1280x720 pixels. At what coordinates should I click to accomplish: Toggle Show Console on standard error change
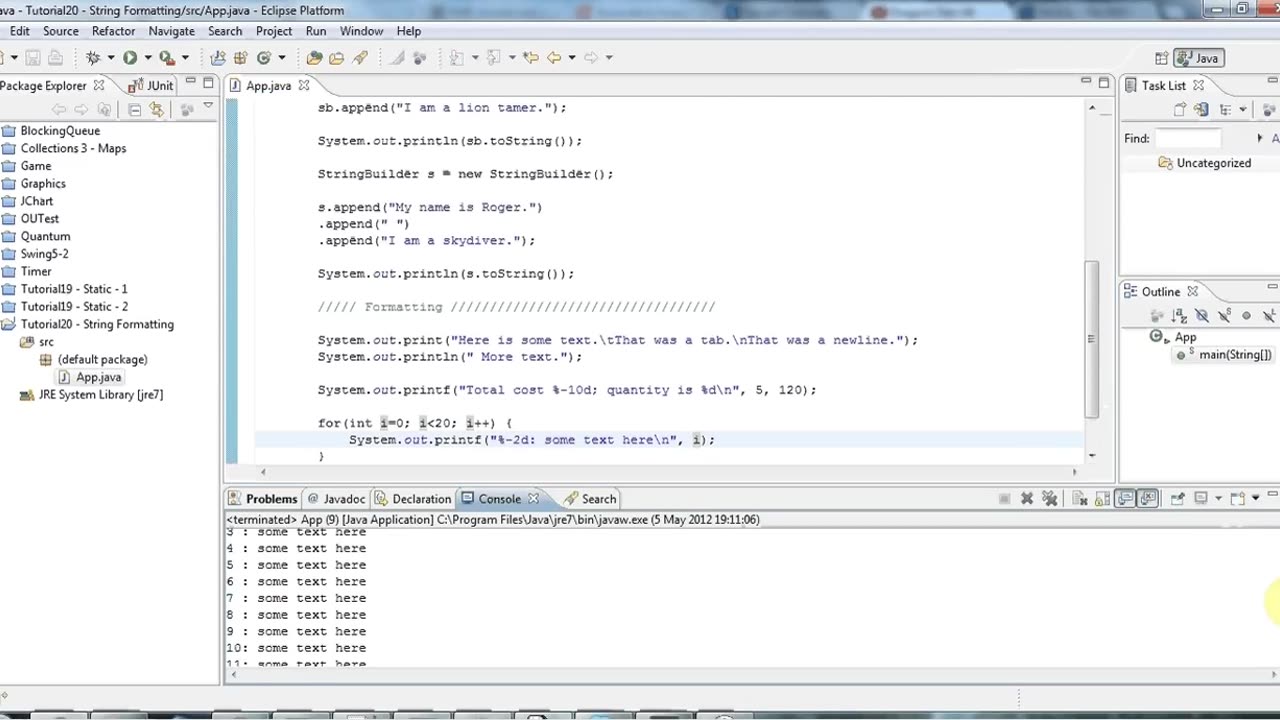click(1148, 498)
